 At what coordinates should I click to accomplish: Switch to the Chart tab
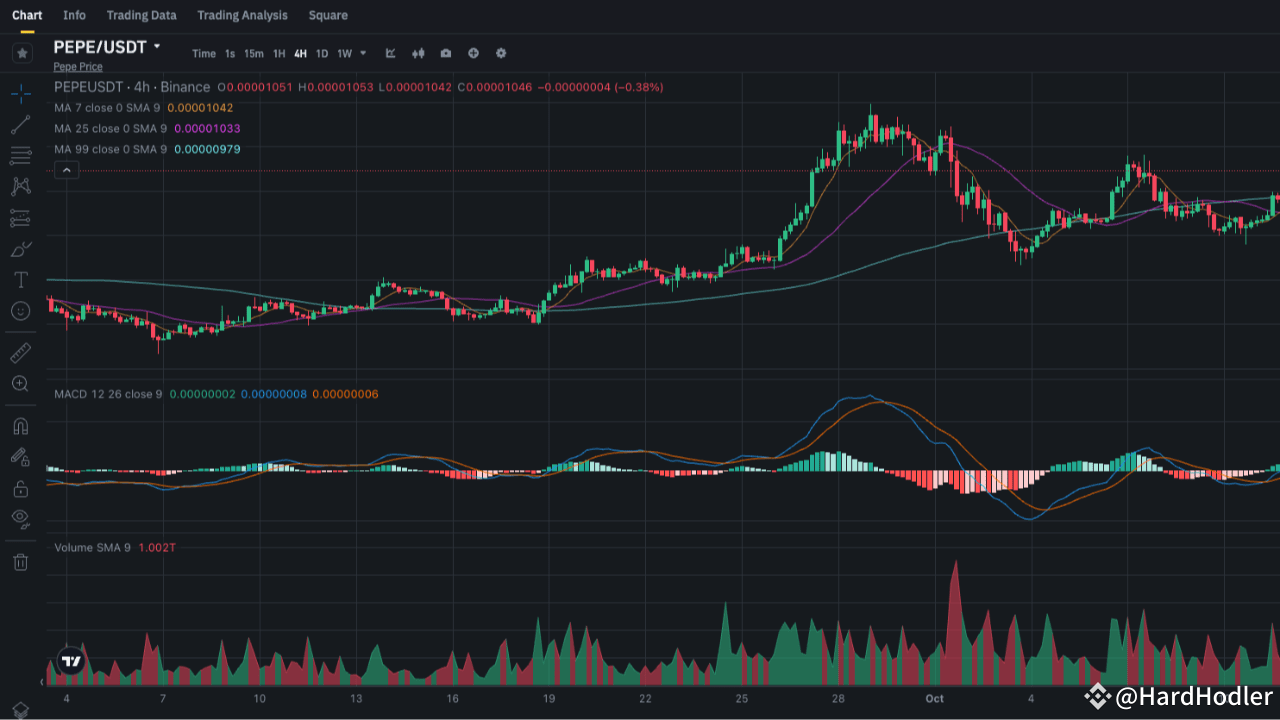click(x=27, y=15)
